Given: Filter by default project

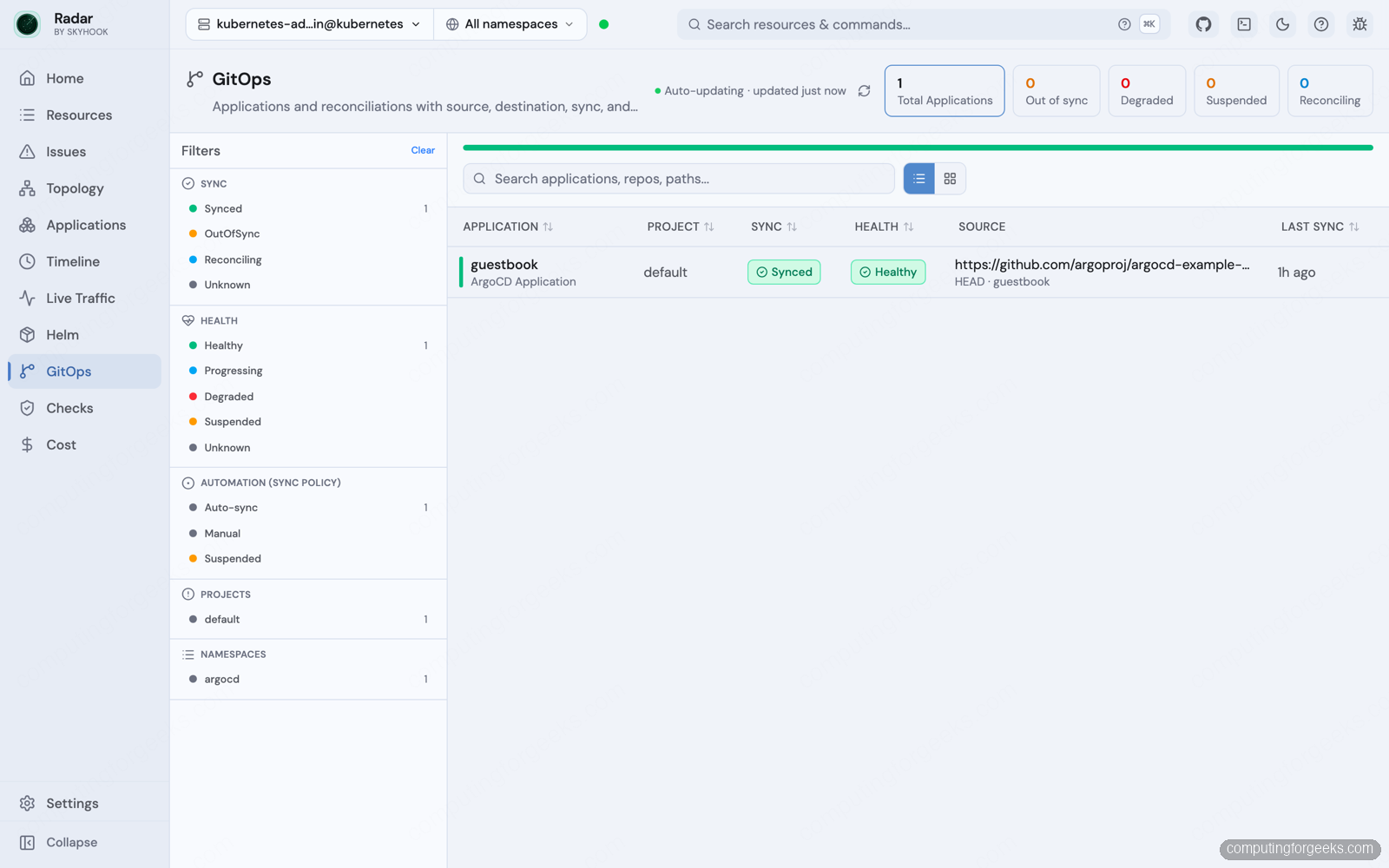Looking at the screenshot, I should click(x=308, y=620).
